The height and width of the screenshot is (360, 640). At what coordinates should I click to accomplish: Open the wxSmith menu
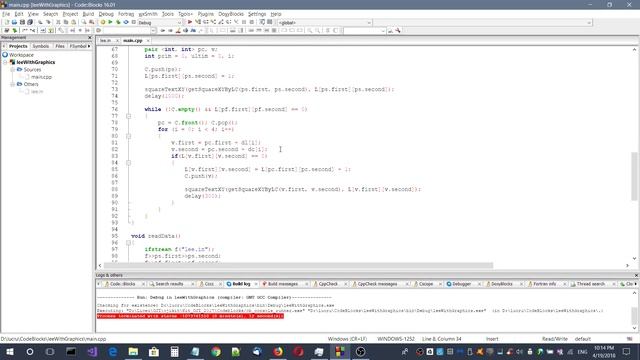tap(148, 14)
